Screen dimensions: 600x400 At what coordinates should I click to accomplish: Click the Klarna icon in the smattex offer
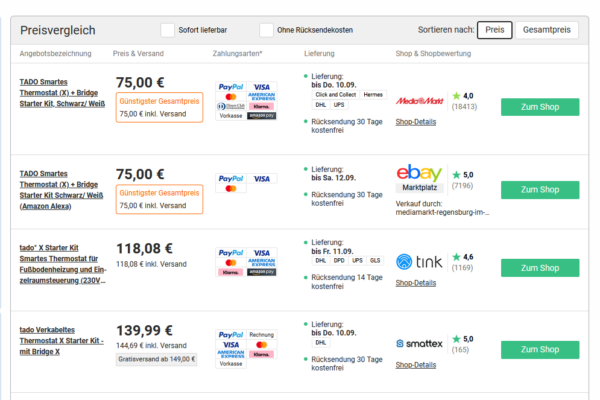[x=261, y=354]
